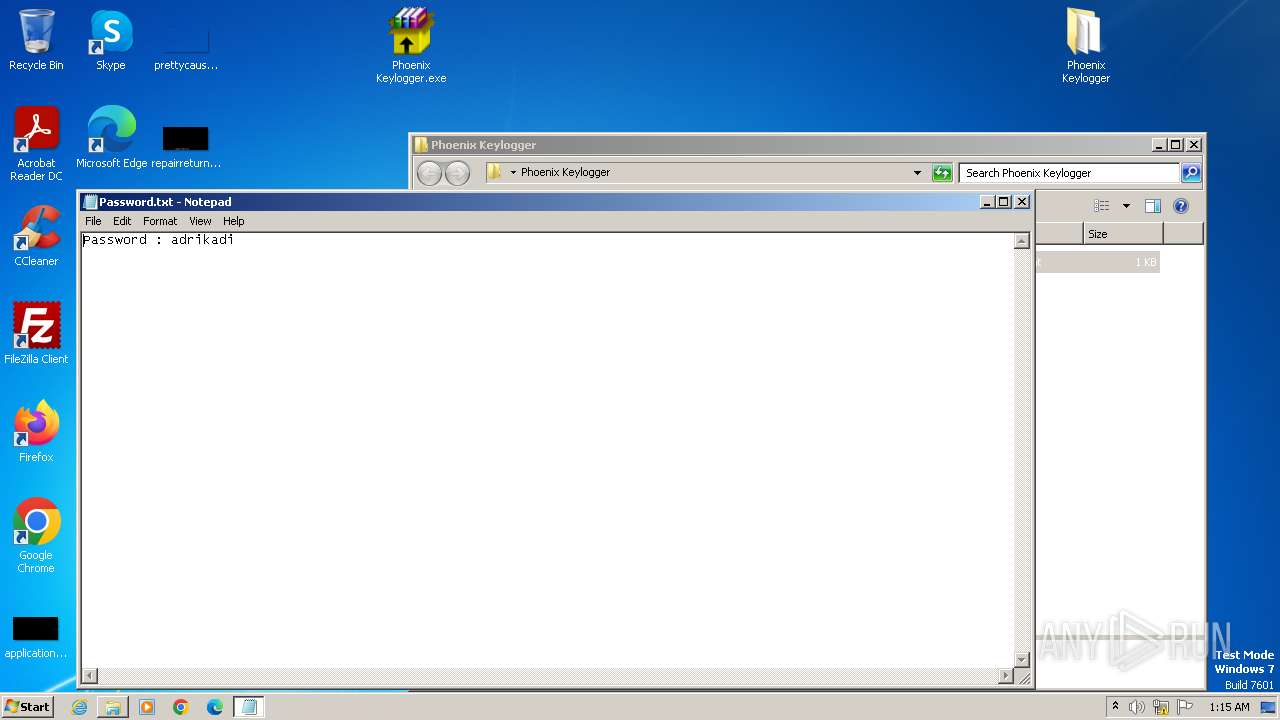Change Explorer view icon
Image resolution: width=1280 pixels, height=720 pixels.
point(1102,206)
